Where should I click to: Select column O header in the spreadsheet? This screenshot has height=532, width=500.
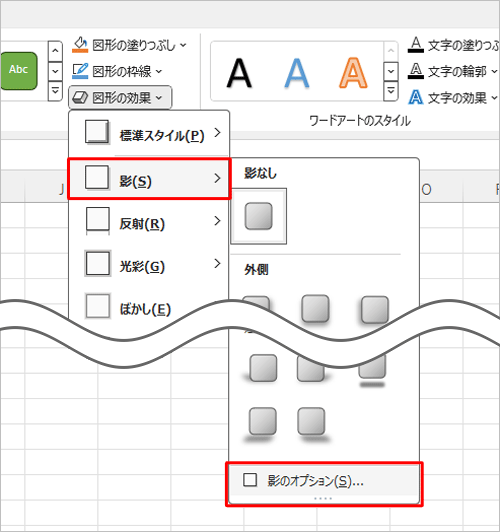click(426, 189)
